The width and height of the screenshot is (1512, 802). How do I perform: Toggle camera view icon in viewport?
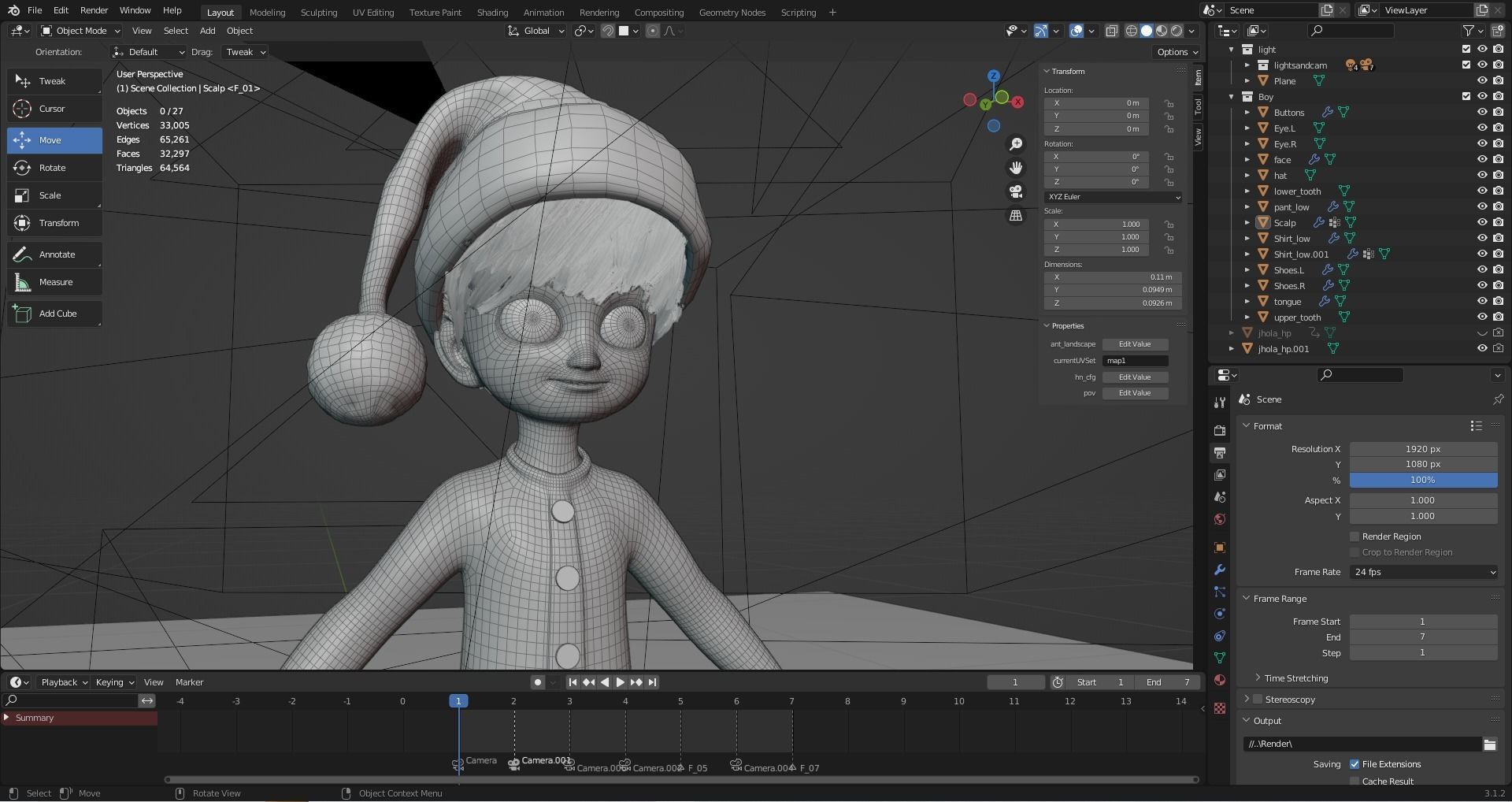pos(1016,191)
